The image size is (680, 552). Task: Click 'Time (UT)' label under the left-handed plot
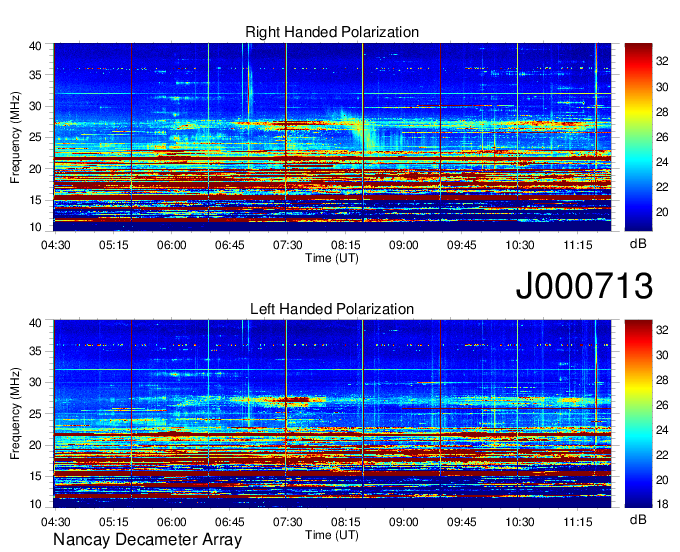tap(332, 535)
